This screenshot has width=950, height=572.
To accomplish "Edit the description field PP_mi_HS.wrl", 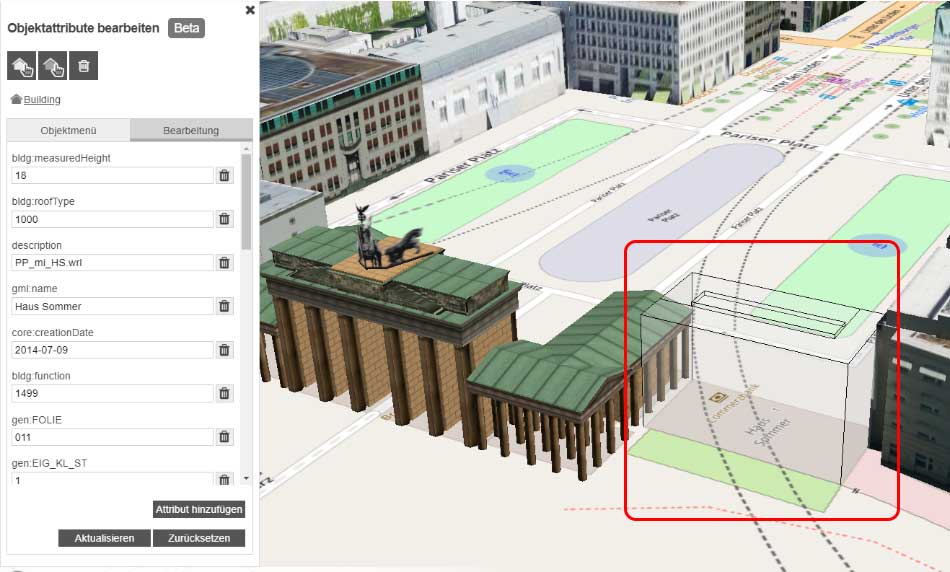I will click(x=113, y=262).
